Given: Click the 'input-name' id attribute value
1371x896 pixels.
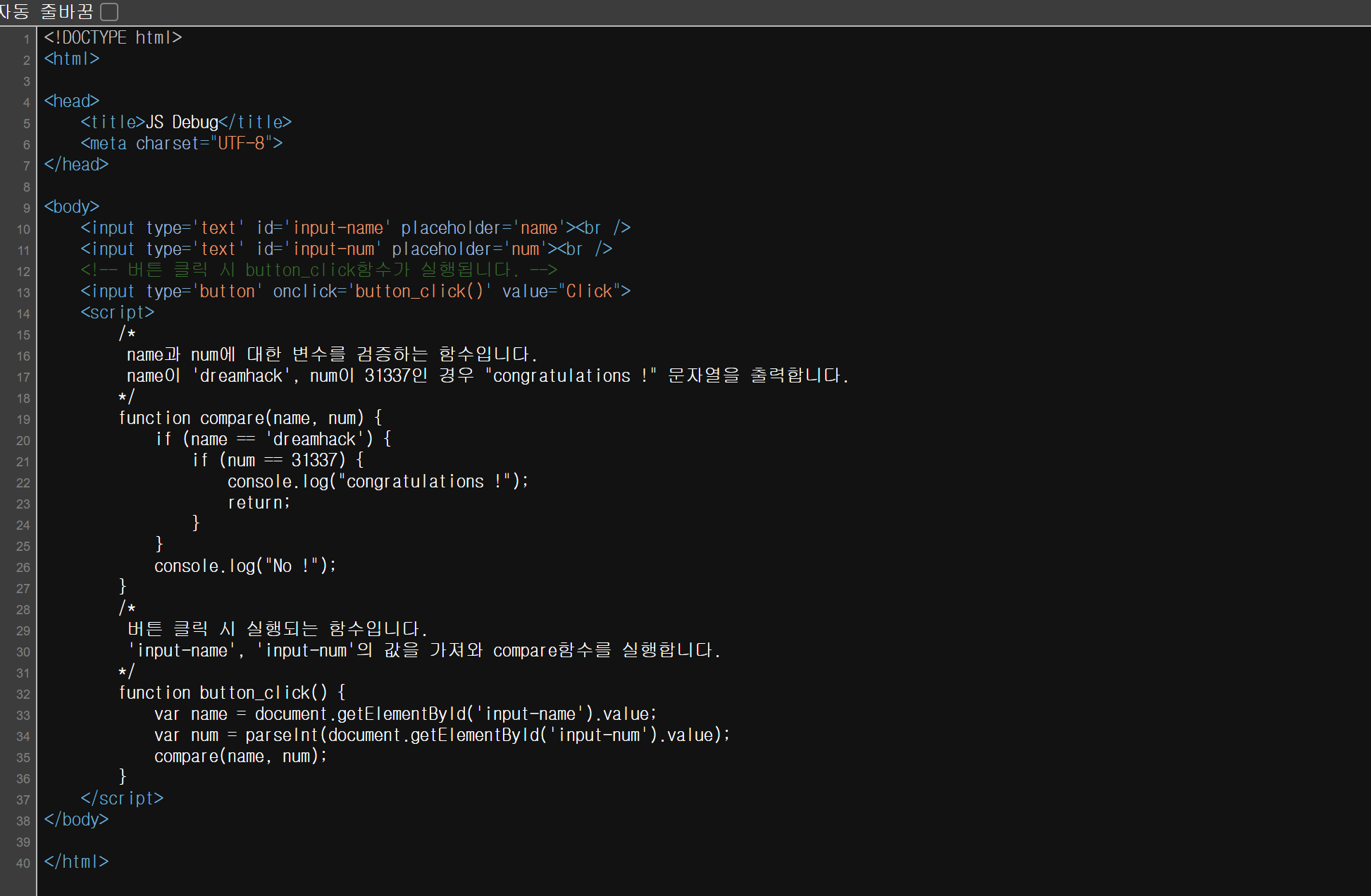Looking at the screenshot, I should pyautogui.click(x=337, y=228).
